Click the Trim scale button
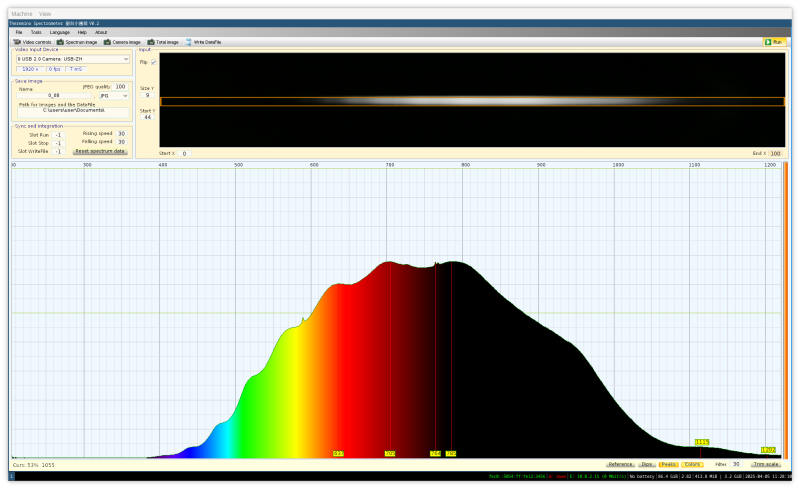800x489 pixels. (765, 464)
